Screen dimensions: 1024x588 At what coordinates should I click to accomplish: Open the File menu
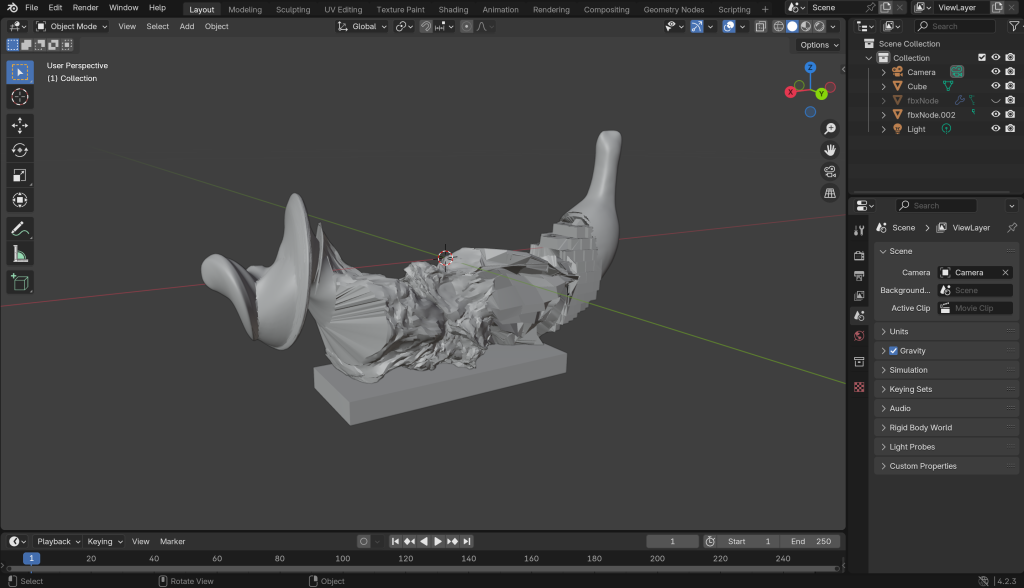31,8
